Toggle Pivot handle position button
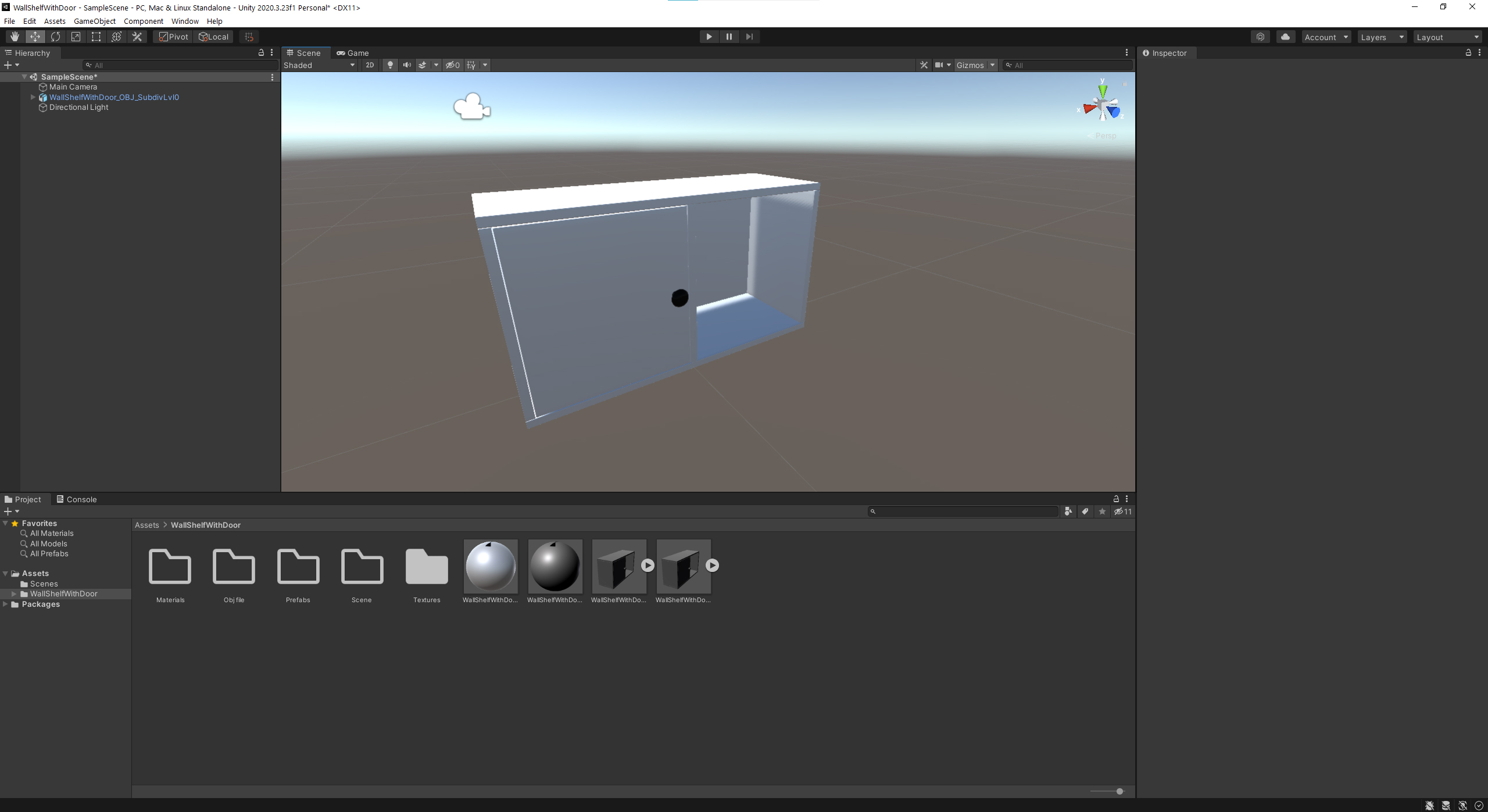Screen dimensions: 1488x812 click(173, 37)
